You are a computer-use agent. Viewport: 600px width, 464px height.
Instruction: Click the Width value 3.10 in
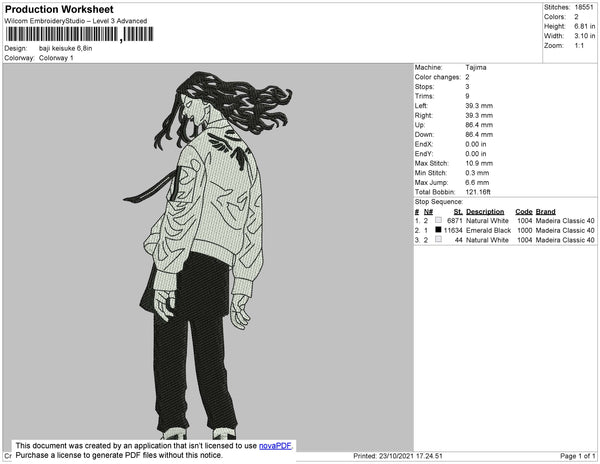[x=584, y=36]
